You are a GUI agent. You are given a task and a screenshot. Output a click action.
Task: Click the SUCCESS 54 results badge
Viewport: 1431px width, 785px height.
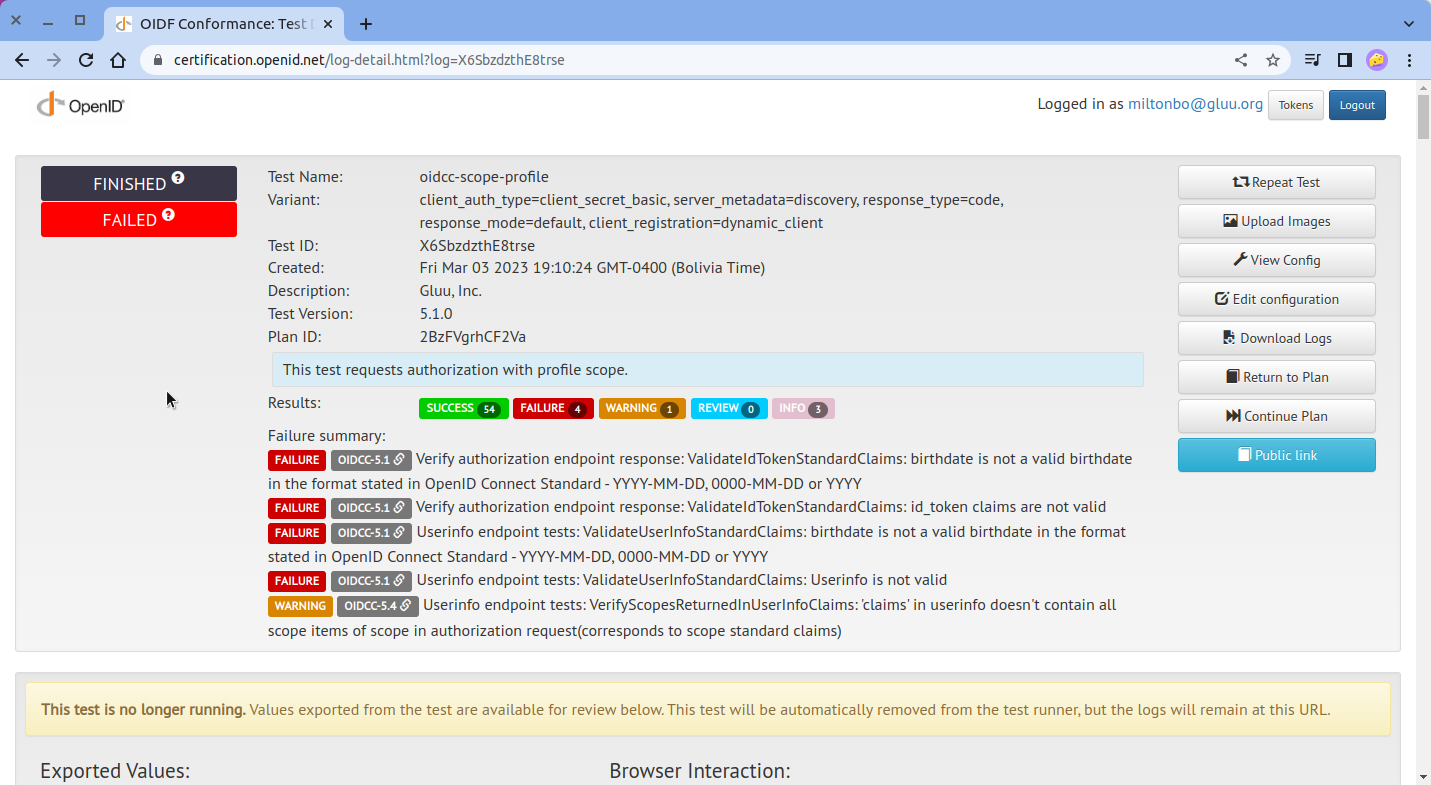(463, 408)
